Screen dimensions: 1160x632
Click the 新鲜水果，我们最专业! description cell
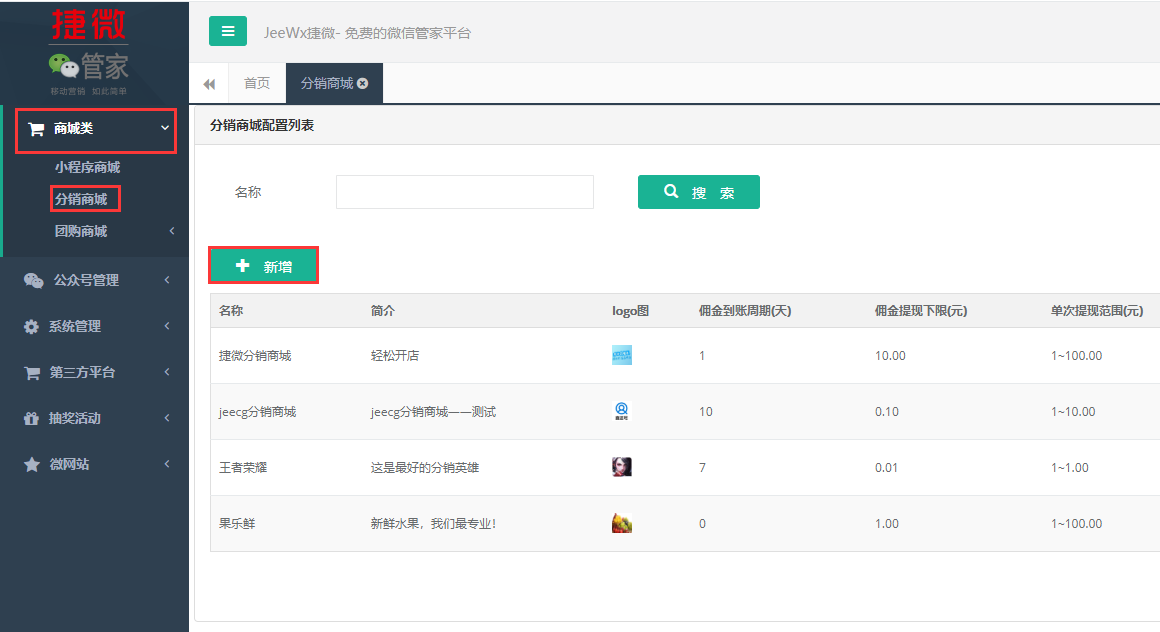434,524
